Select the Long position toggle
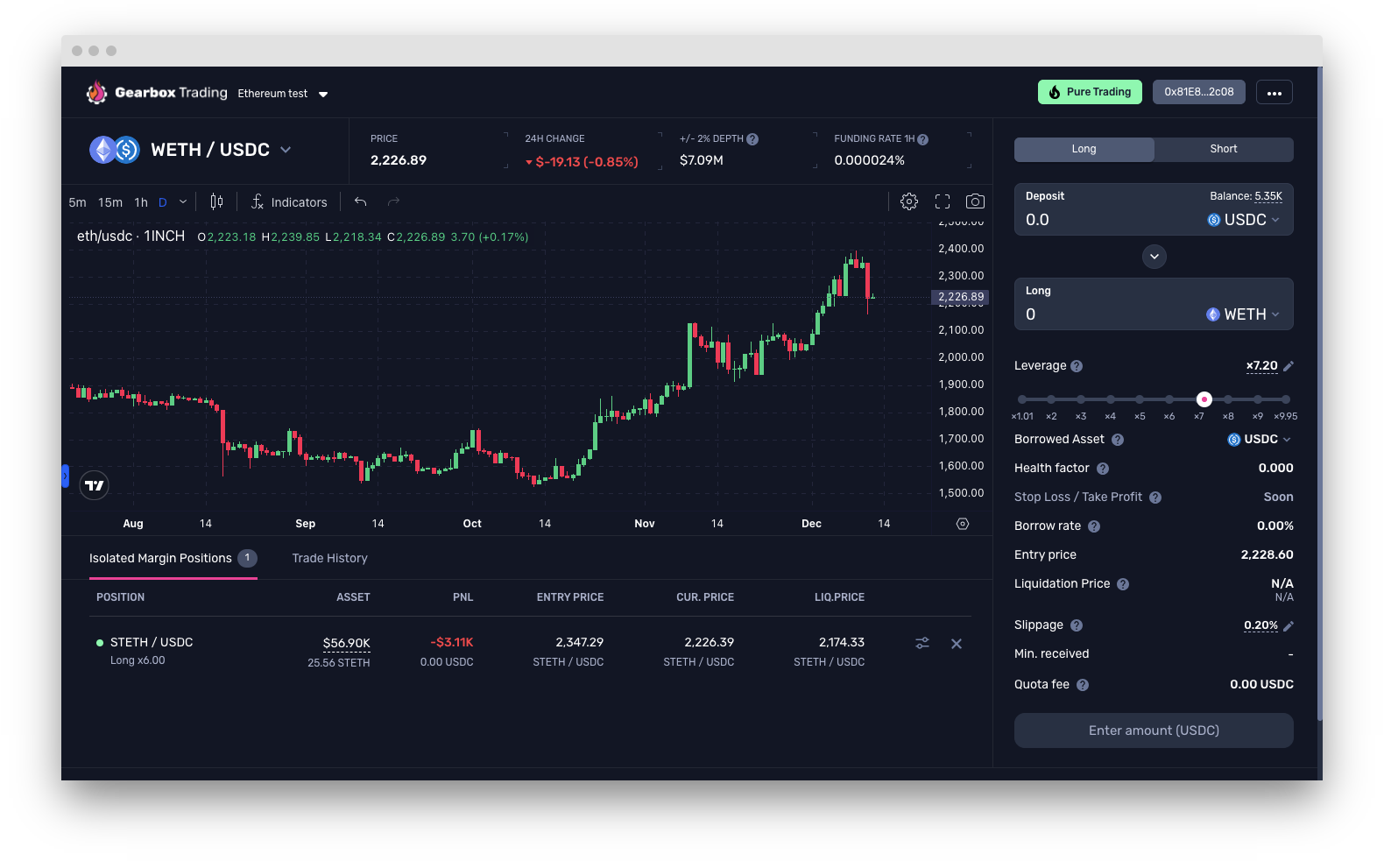1384x868 pixels. pos(1084,149)
